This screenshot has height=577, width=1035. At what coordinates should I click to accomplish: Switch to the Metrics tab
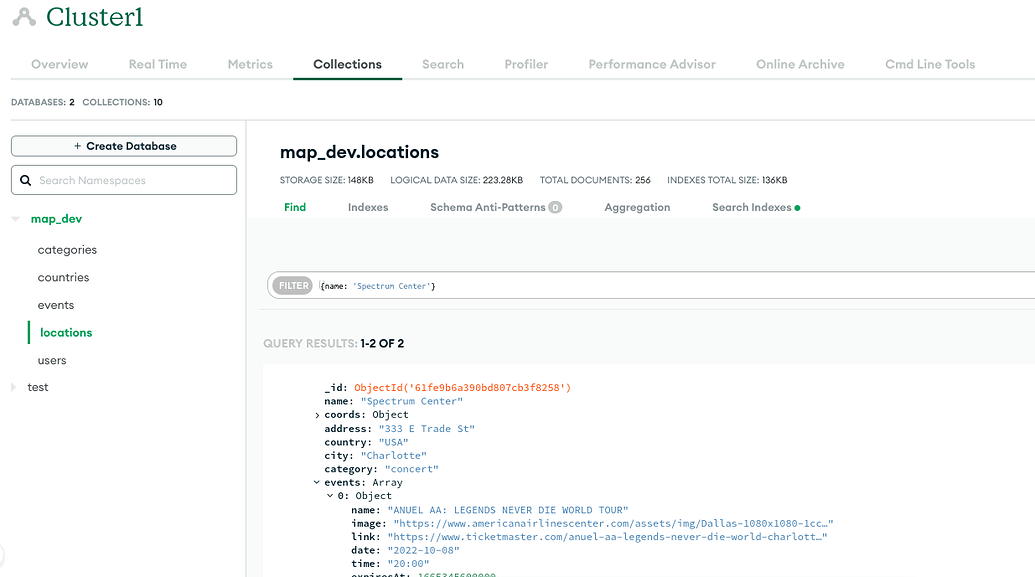click(250, 64)
